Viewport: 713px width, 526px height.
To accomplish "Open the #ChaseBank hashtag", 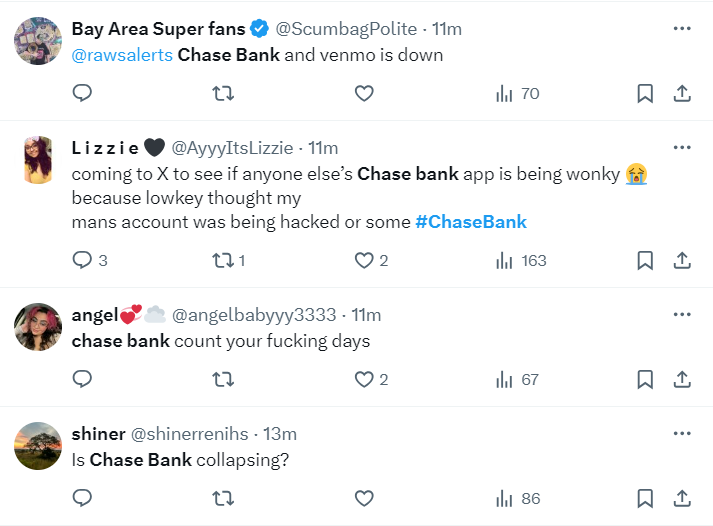I will point(470,221).
